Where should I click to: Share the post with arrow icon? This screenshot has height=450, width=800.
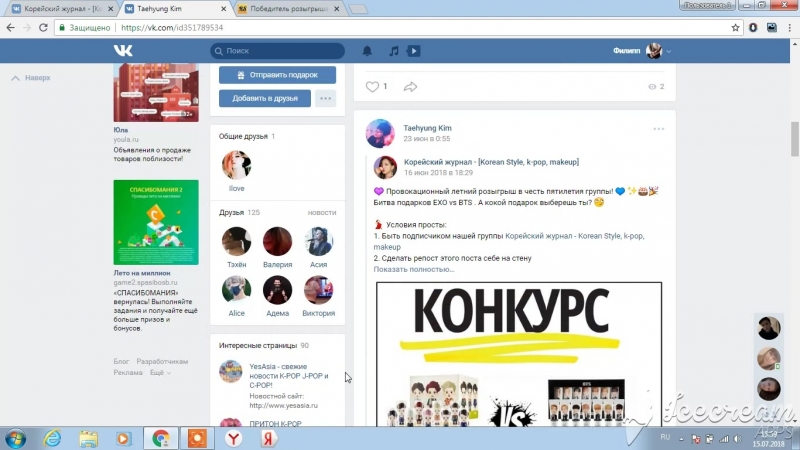[410, 87]
